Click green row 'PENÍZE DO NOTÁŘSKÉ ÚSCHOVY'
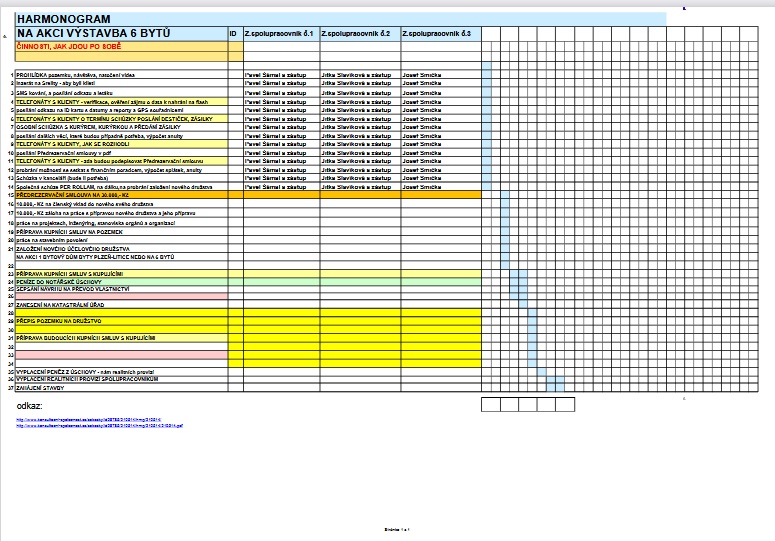Screen dimensions: 775x541 click(248, 282)
